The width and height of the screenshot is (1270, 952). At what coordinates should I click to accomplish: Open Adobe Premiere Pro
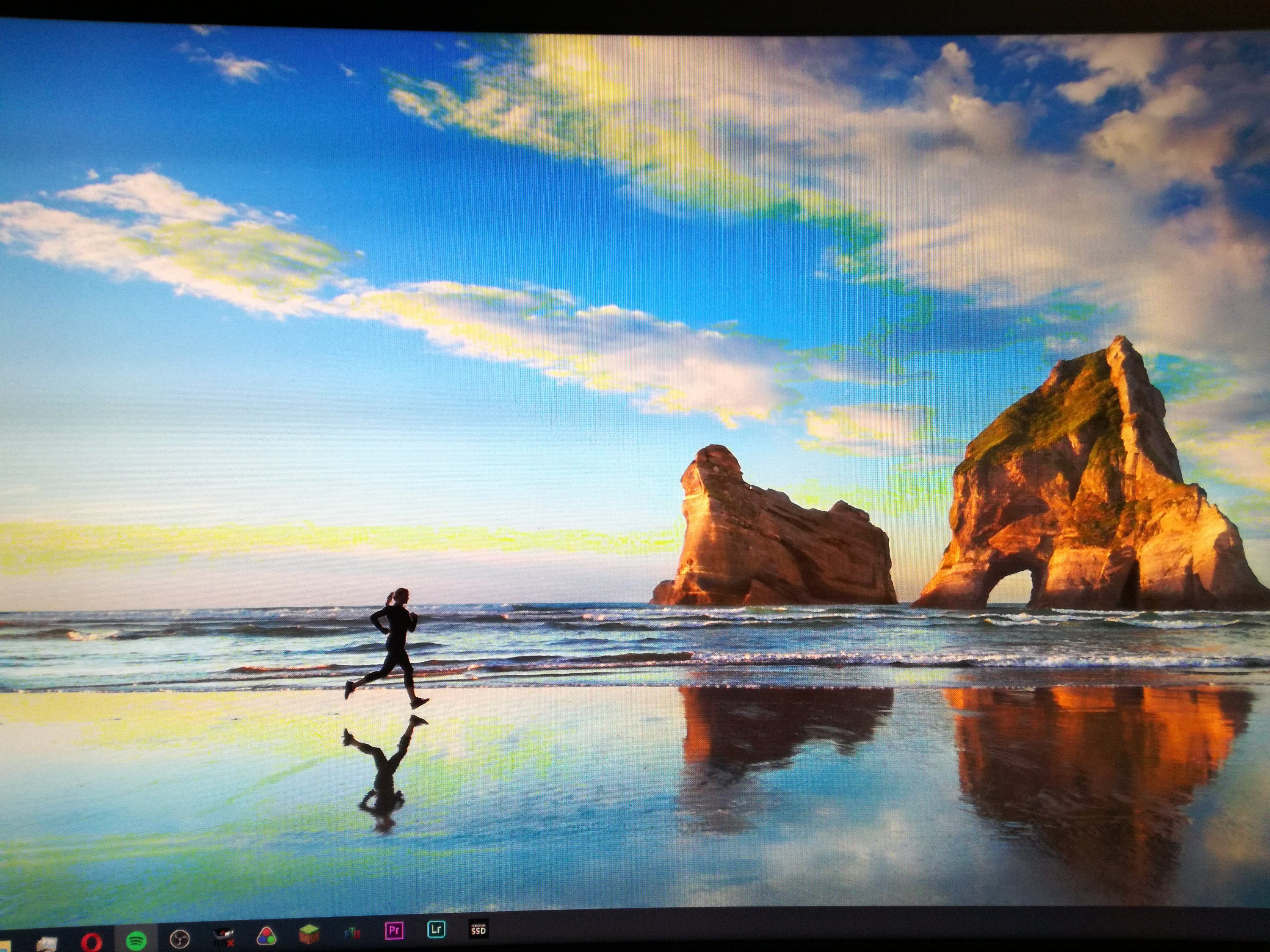coord(394,930)
